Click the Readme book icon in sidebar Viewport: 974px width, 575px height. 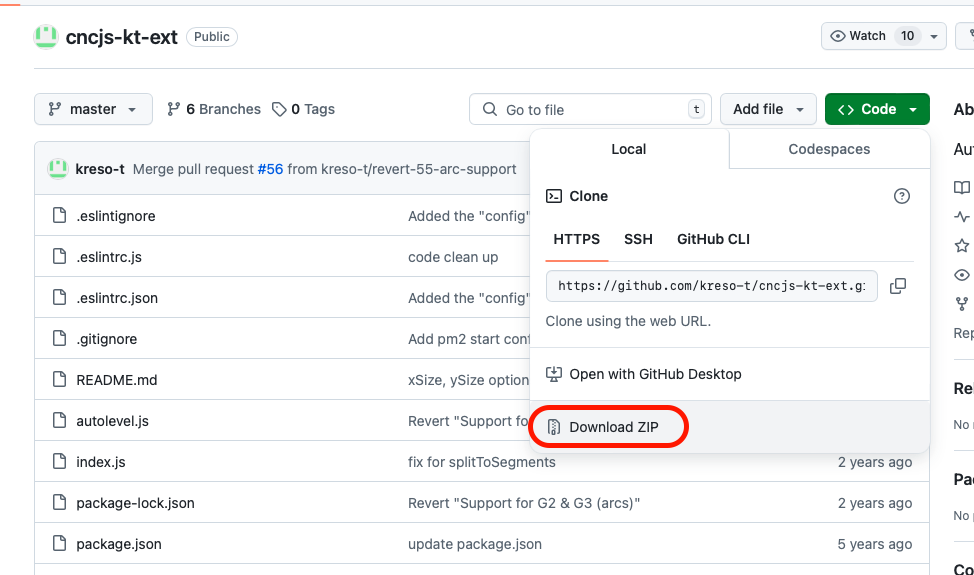pos(962,188)
